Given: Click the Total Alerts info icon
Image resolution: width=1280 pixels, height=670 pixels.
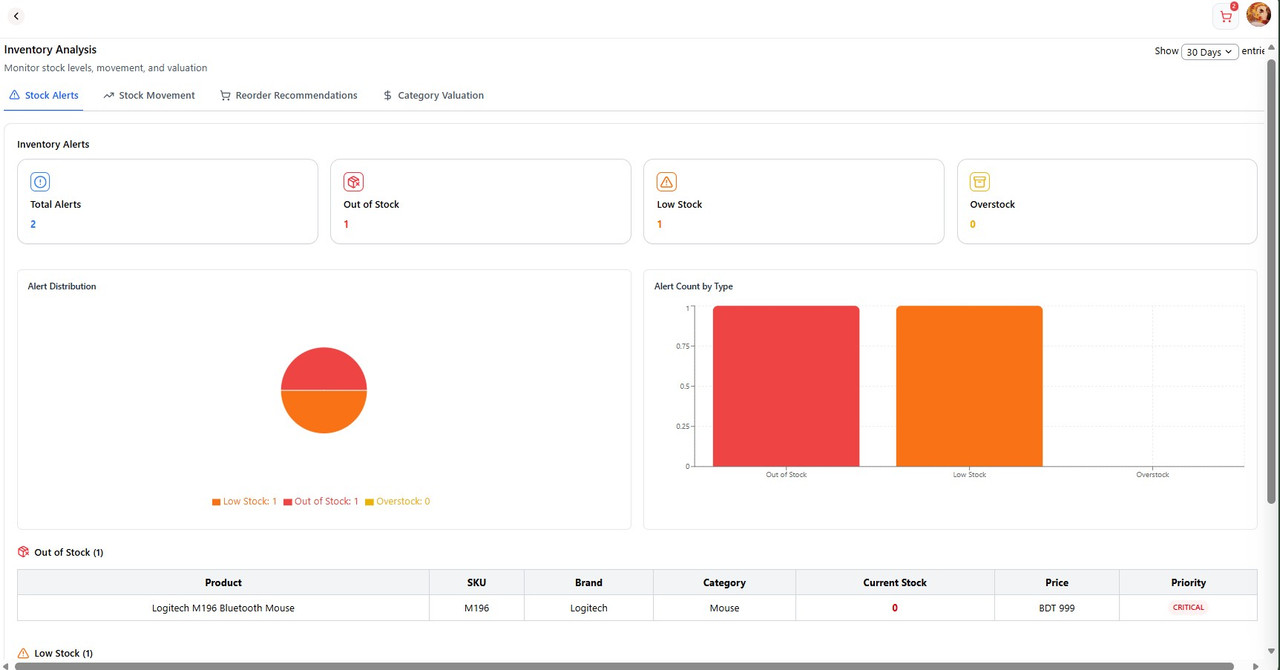Looking at the screenshot, I should click(x=40, y=181).
